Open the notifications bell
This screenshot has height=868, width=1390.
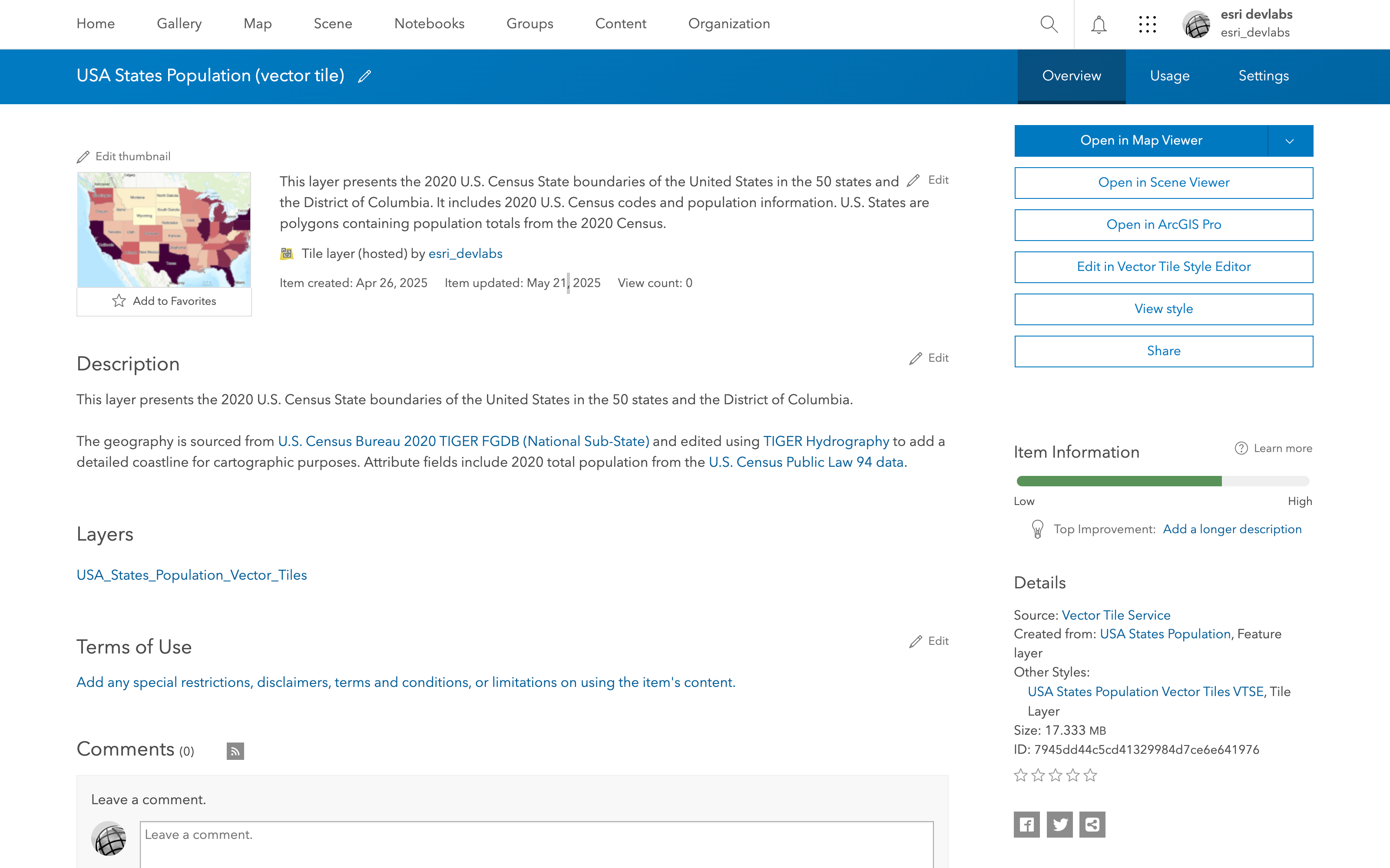[1099, 24]
